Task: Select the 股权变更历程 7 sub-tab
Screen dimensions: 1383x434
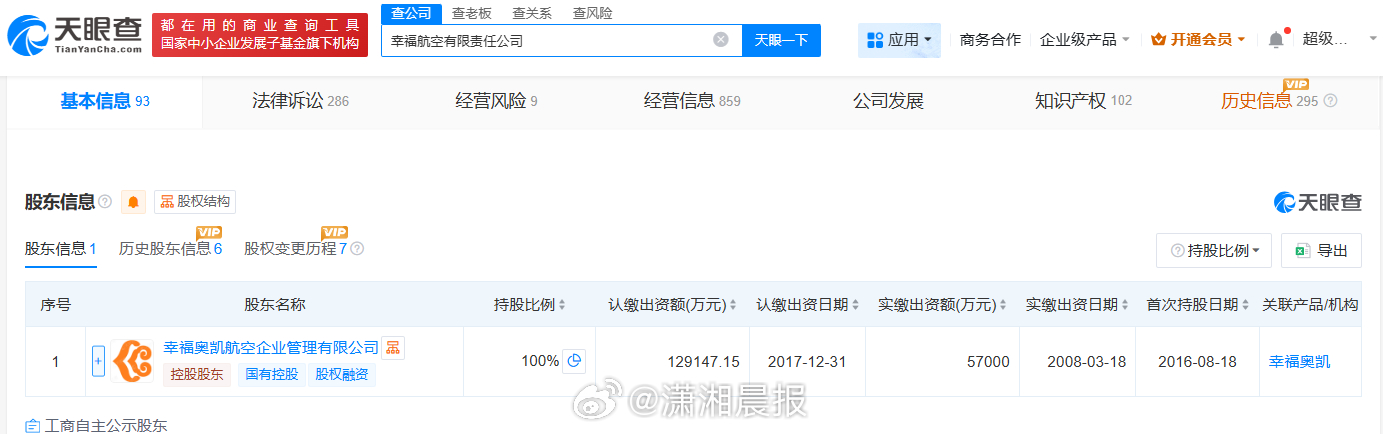Action: [295, 249]
